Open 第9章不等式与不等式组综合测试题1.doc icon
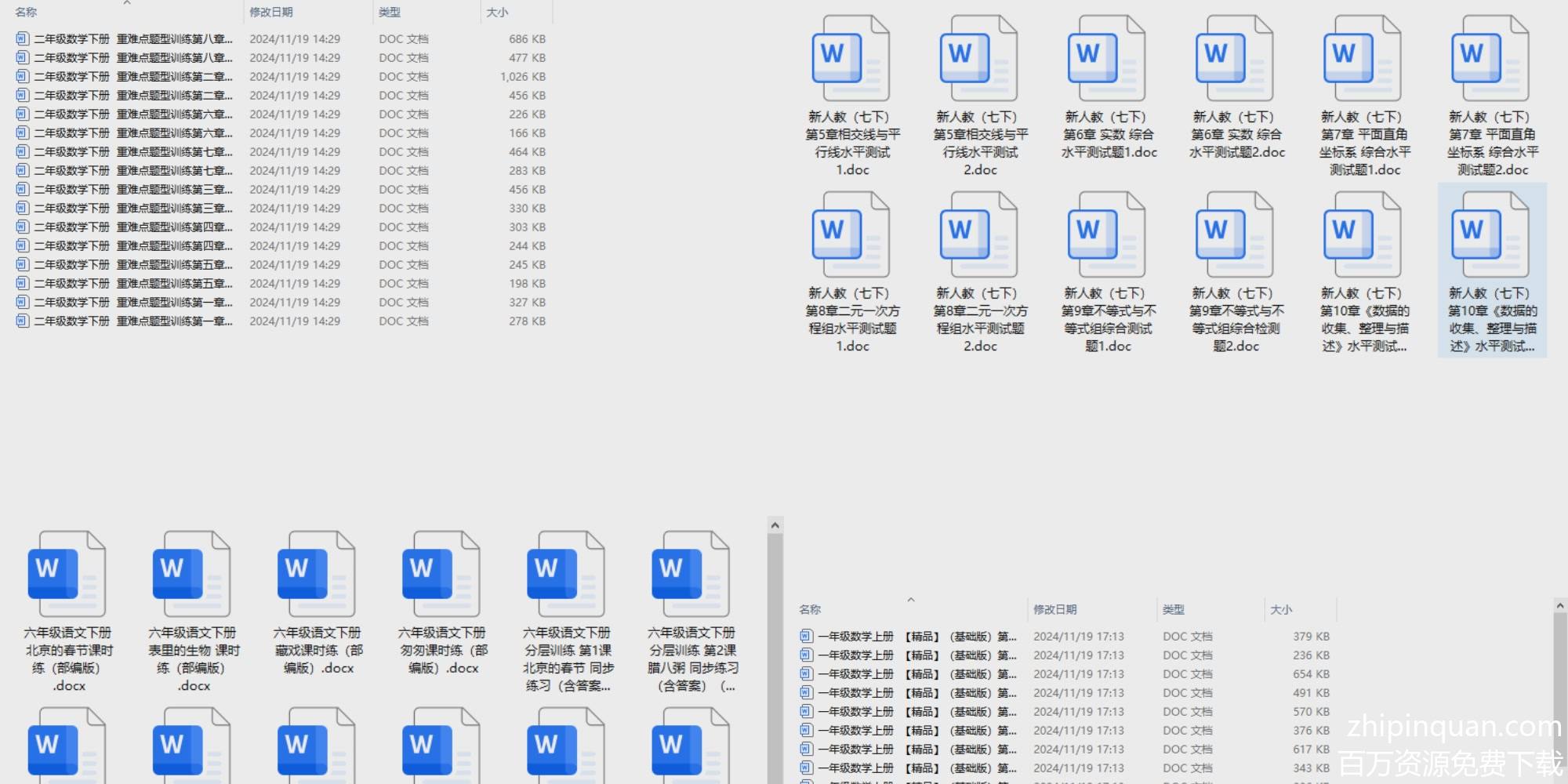1568x784 pixels. point(1106,235)
